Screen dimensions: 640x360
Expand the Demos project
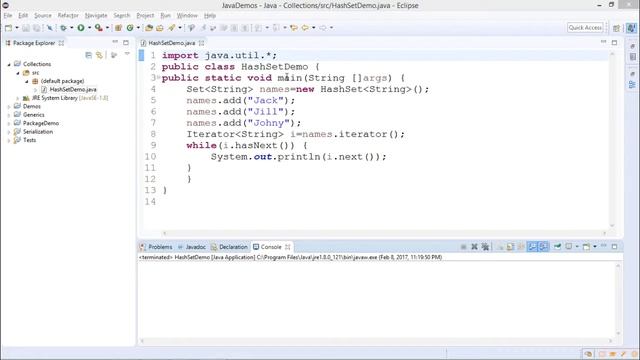pyautogui.click(x=9, y=107)
